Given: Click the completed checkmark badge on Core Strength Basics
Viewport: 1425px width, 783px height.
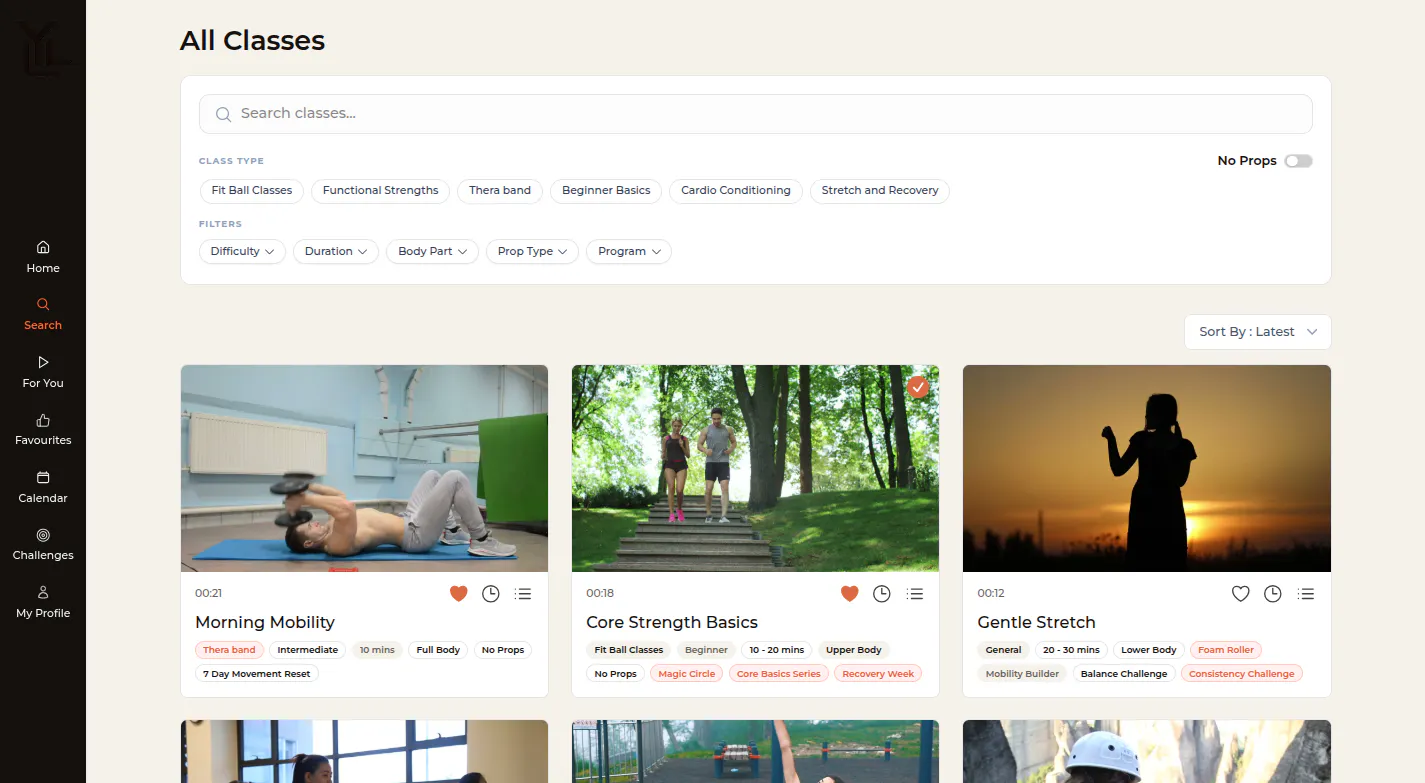Looking at the screenshot, I should coord(918,387).
